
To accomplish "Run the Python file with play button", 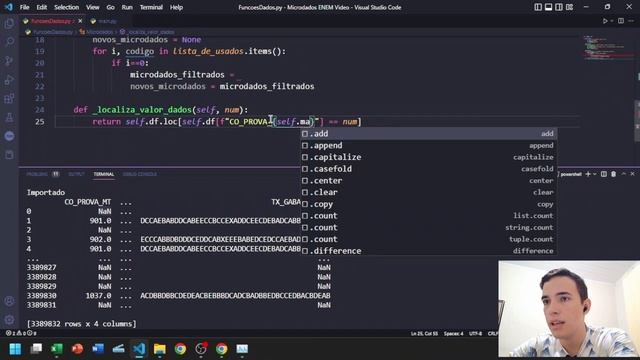I will coord(605,21).
